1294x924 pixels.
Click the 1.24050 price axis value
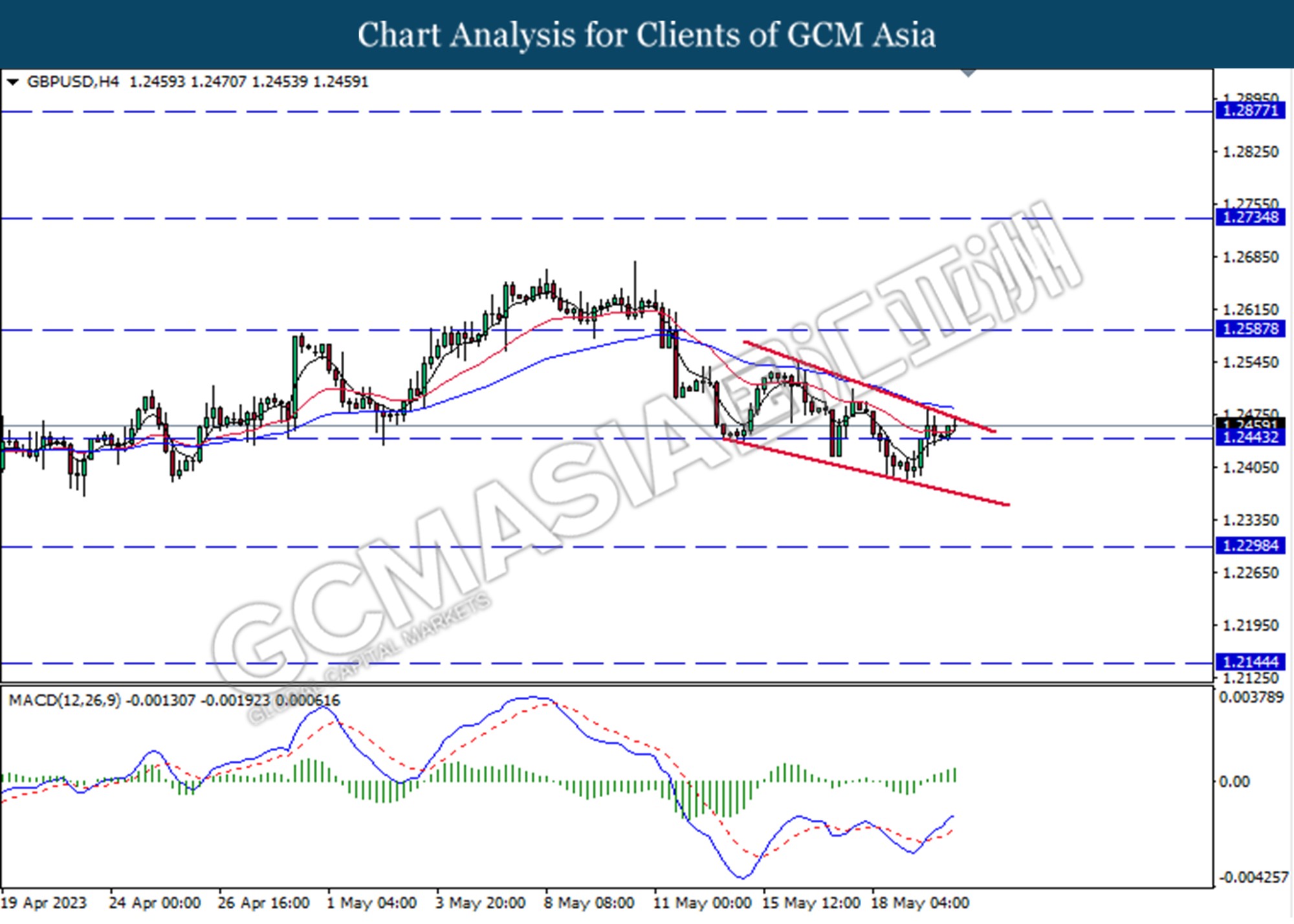click(1250, 468)
